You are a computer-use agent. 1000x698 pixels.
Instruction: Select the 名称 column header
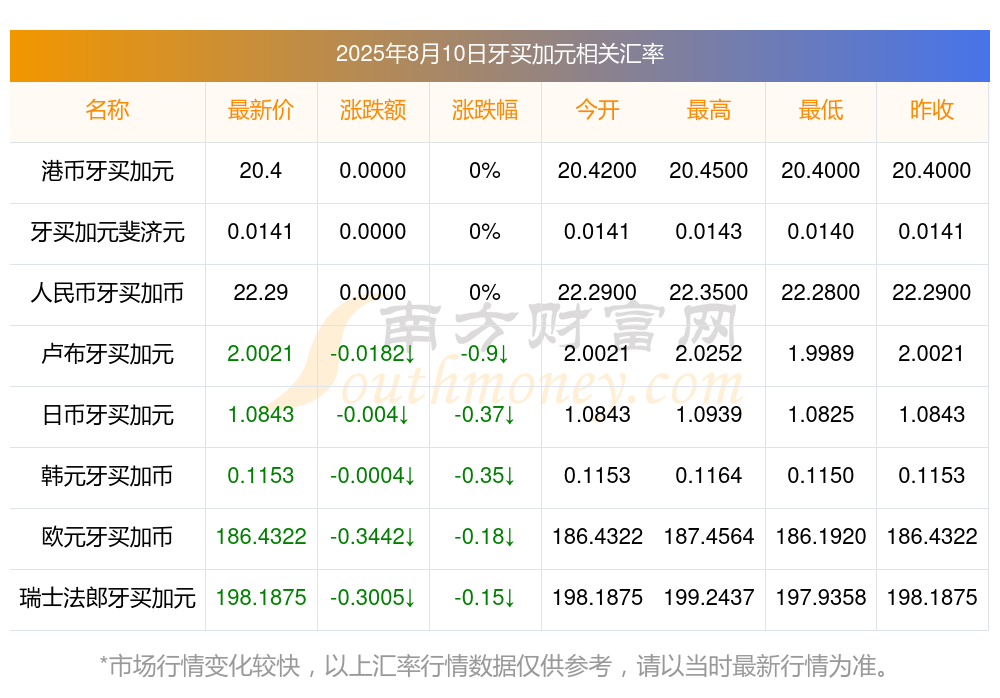(107, 110)
